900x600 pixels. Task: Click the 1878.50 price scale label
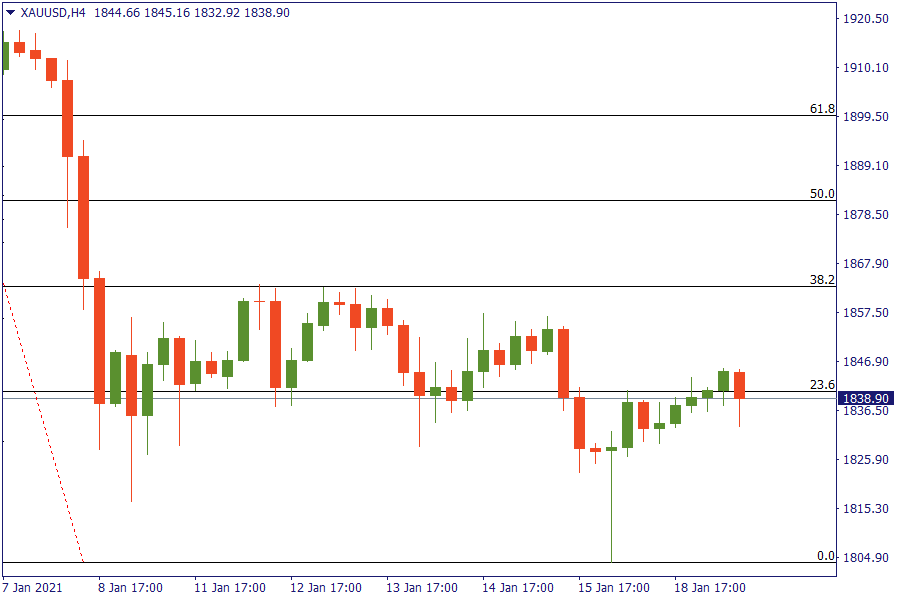click(x=866, y=215)
